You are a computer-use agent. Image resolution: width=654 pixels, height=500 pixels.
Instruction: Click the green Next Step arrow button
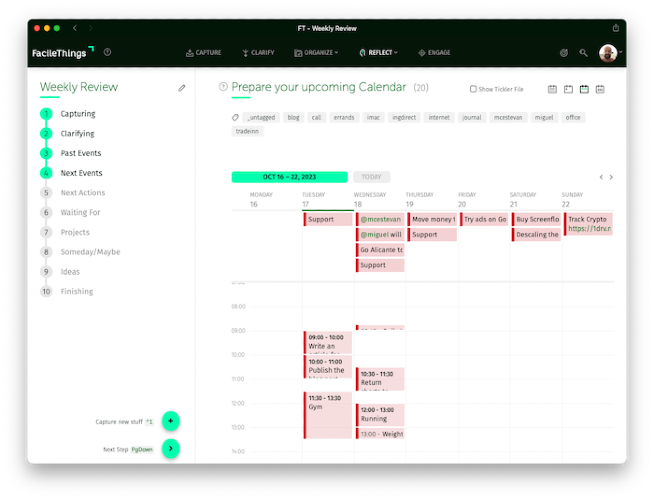click(171, 449)
